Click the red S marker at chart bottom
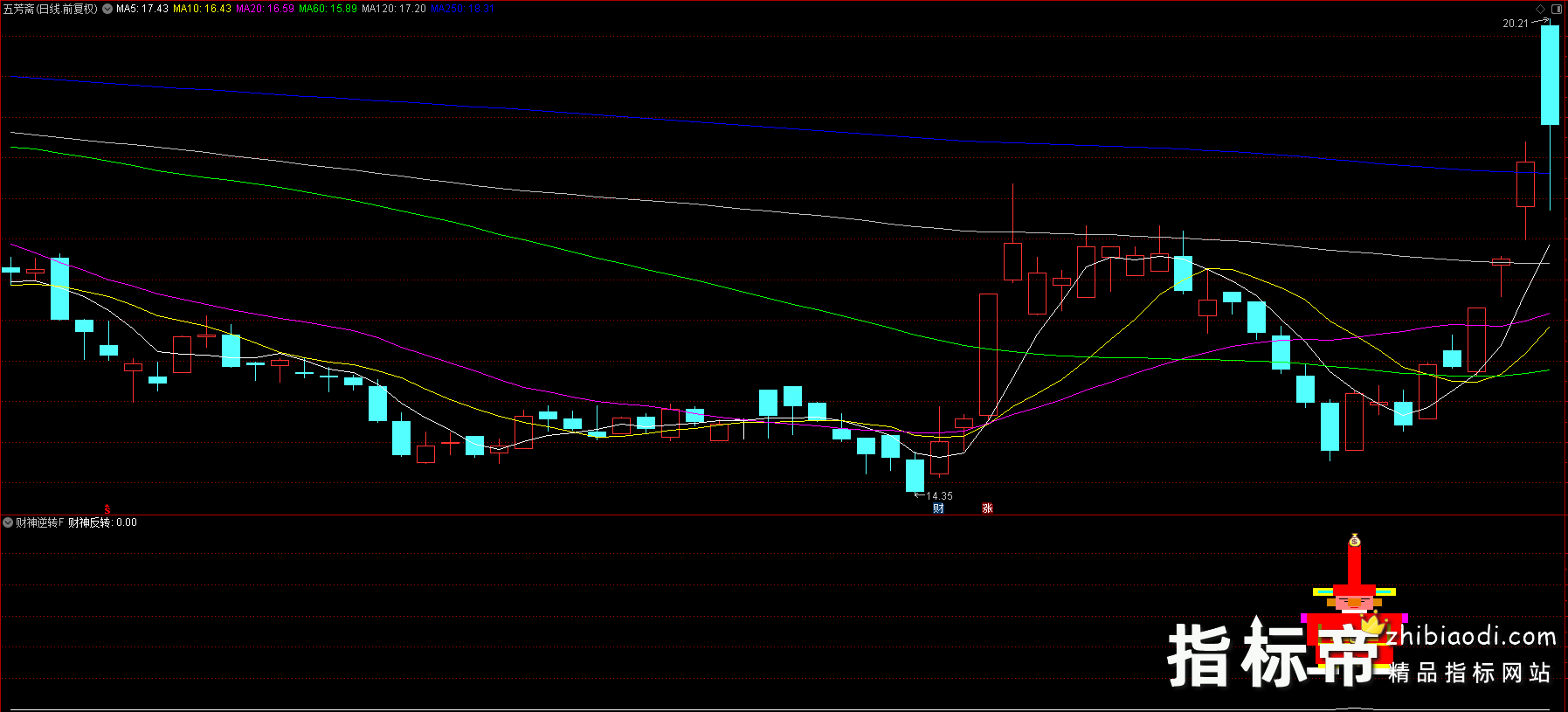Image resolution: width=1568 pixels, height=712 pixels. click(107, 509)
